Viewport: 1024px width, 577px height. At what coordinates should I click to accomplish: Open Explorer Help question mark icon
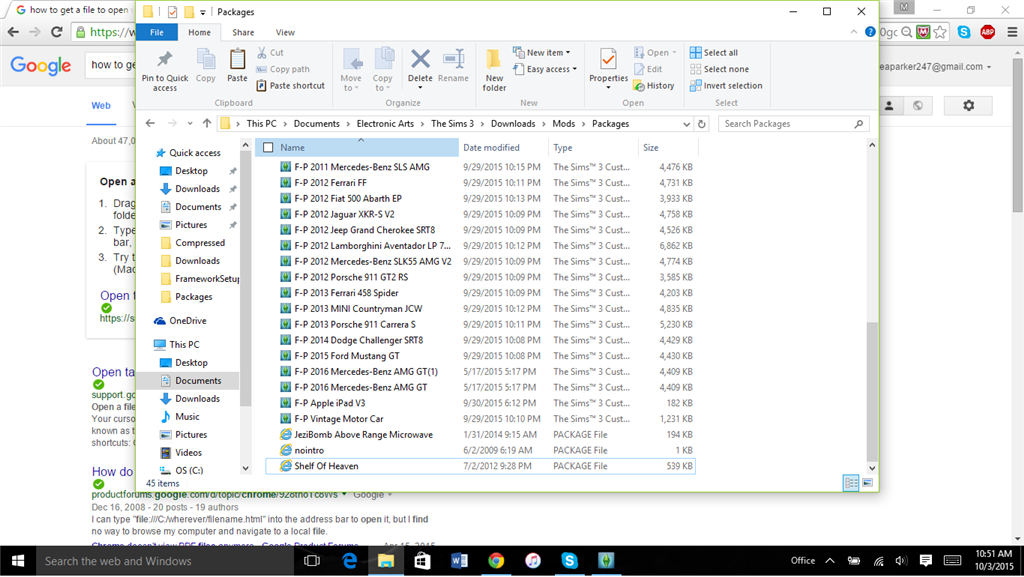click(x=869, y=32)
